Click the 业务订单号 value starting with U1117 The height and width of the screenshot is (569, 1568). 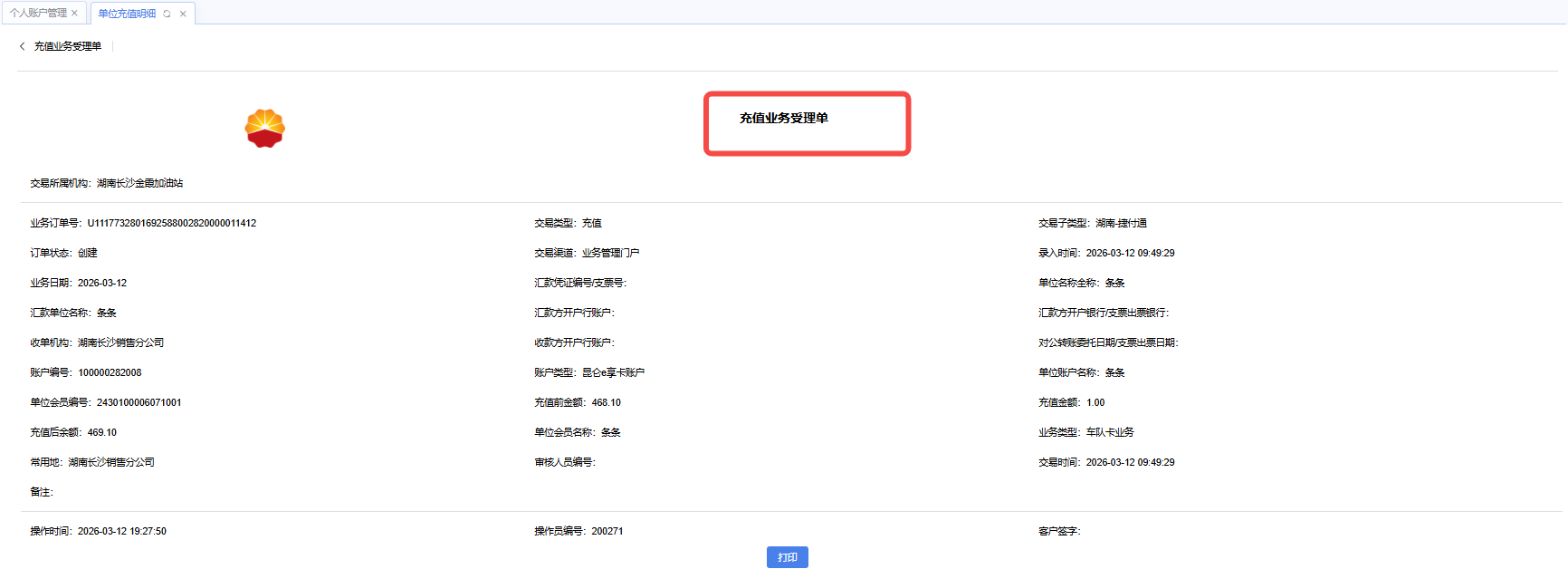(x=171, y=223)
